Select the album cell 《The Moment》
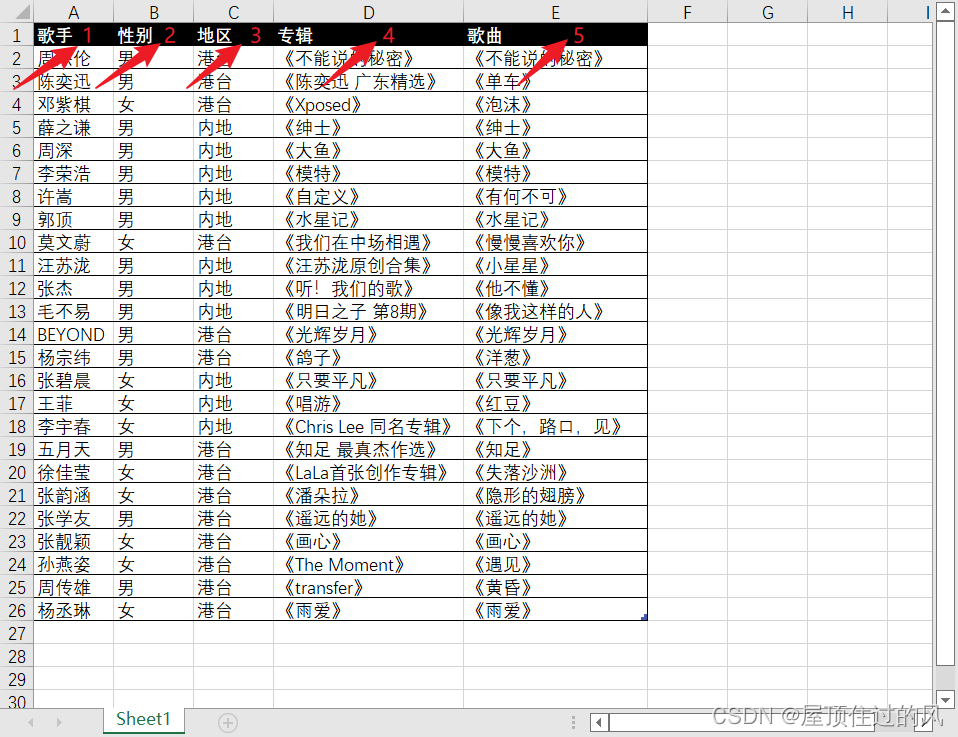Viewport: 958px width, 737px height. click(368, 565)
